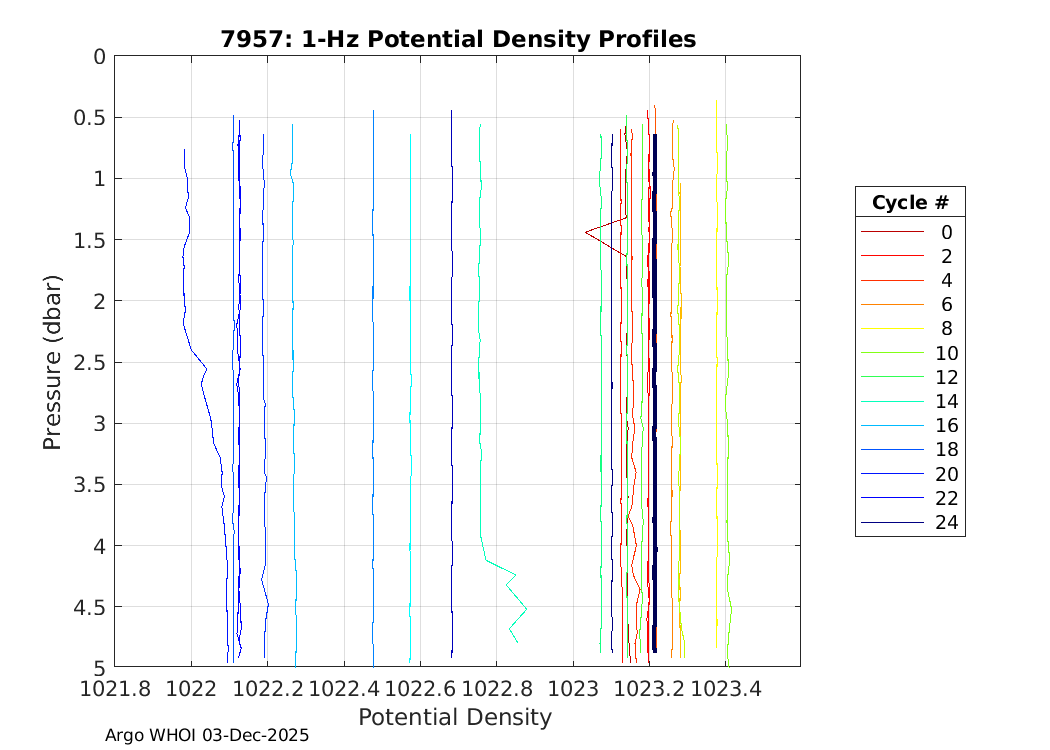The height and width of the screenshot is (750, 1050).
Task: Click the red spike near 1.5 dbar
Action: [587, 231]
